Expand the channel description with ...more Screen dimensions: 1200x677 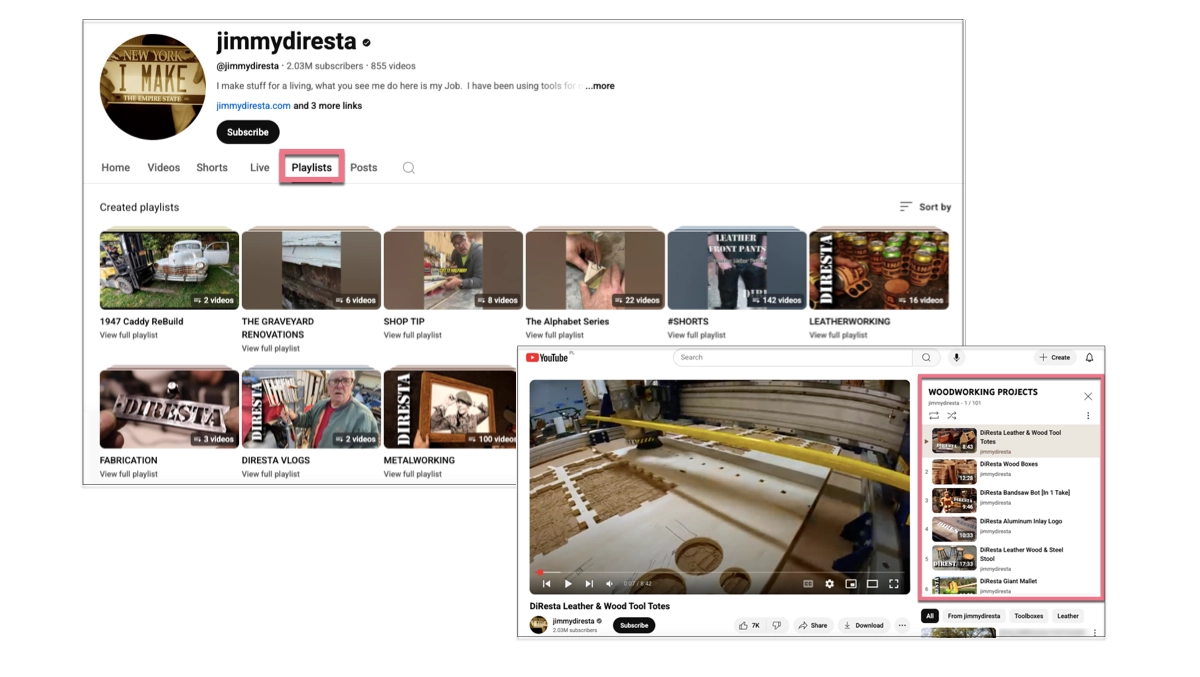pos(600,86)
